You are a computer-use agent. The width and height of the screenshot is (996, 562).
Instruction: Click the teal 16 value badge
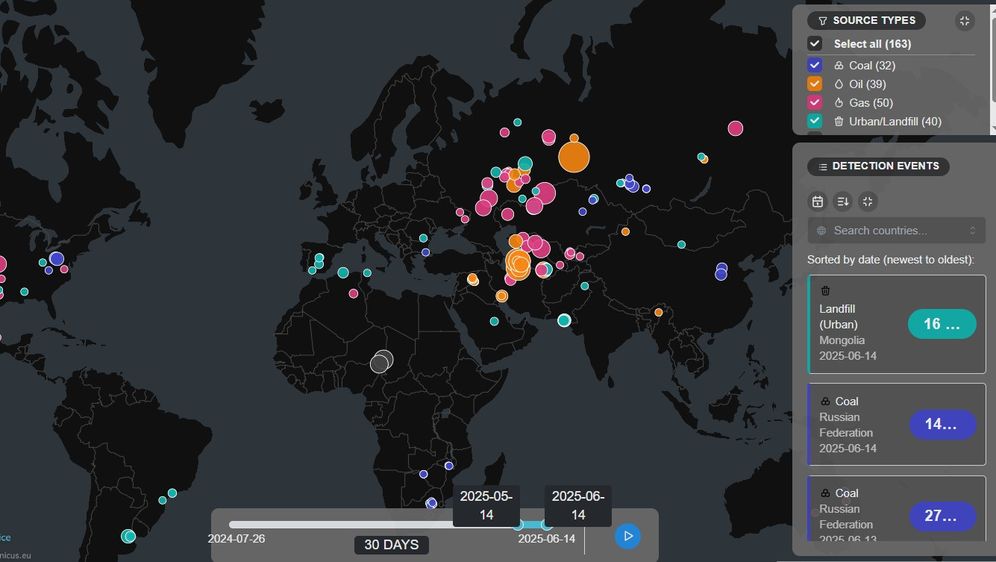(942, 324)
